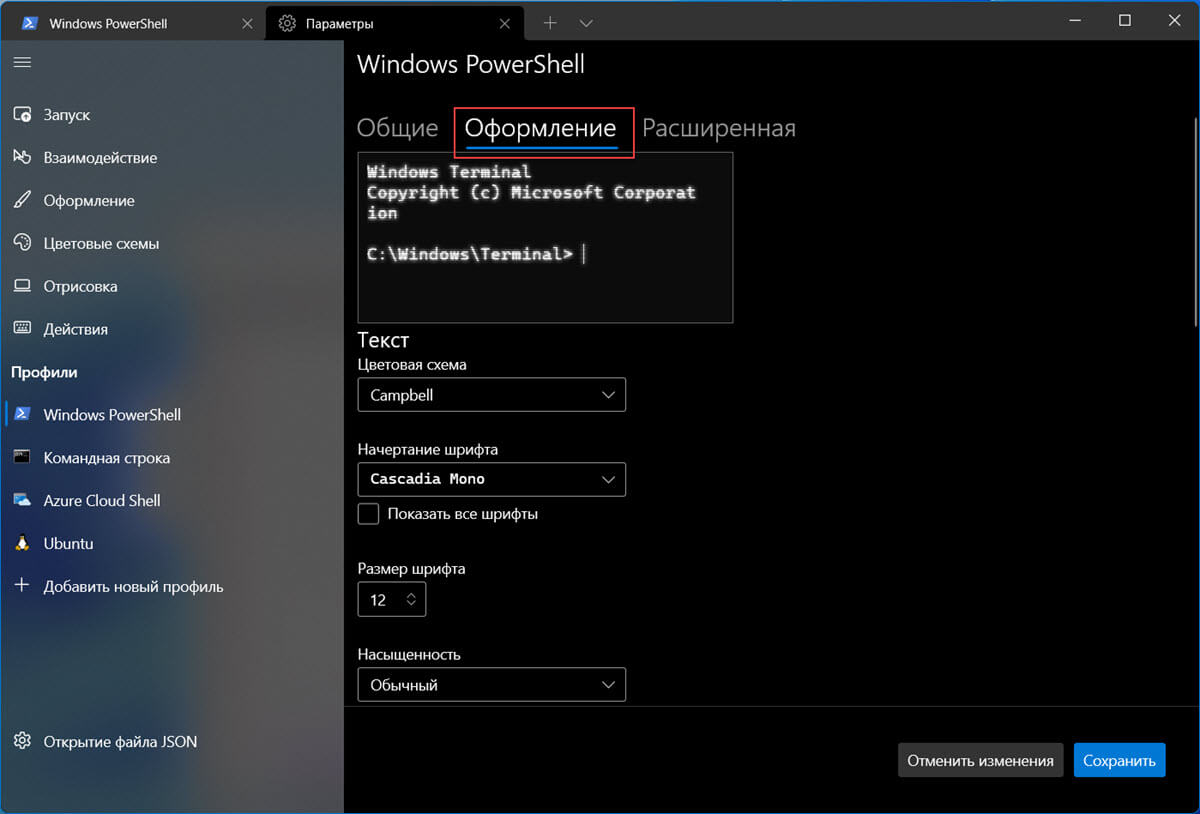1200x814 pixels.
Task: Click the Ubuntu penguin icon
Action: coord(22,543)
